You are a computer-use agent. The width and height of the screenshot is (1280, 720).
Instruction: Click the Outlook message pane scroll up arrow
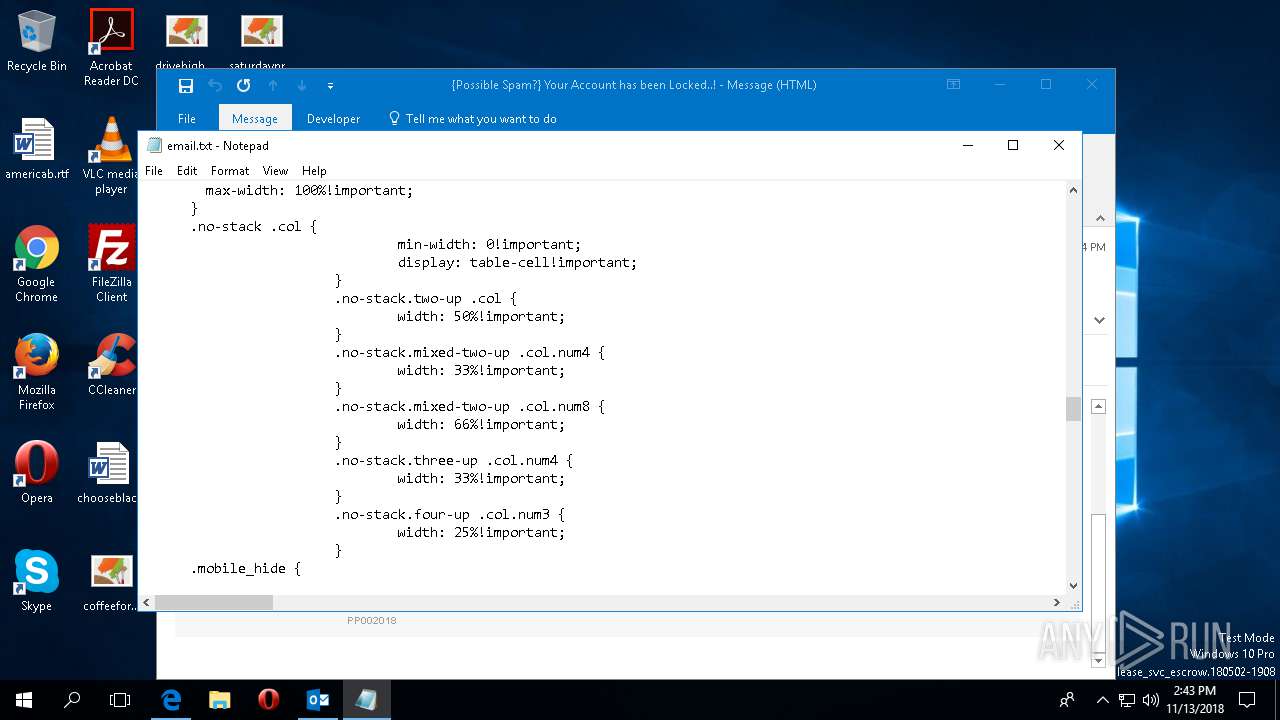point(1099,407)
